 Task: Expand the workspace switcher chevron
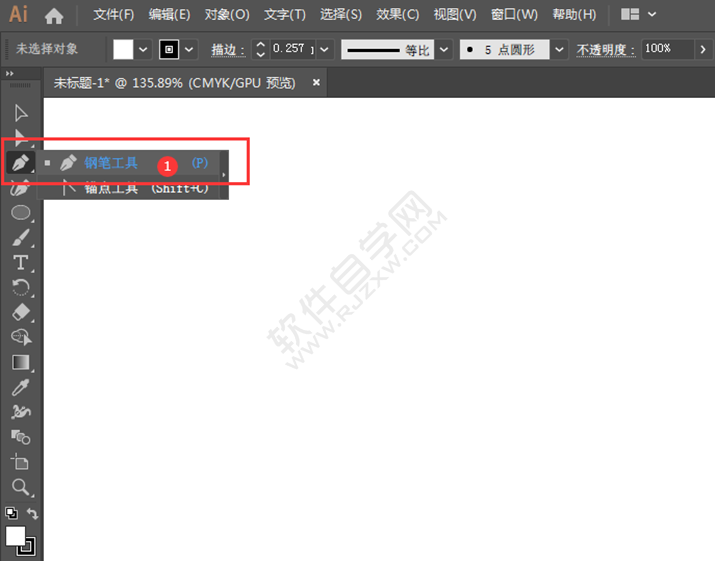point(652,14)
